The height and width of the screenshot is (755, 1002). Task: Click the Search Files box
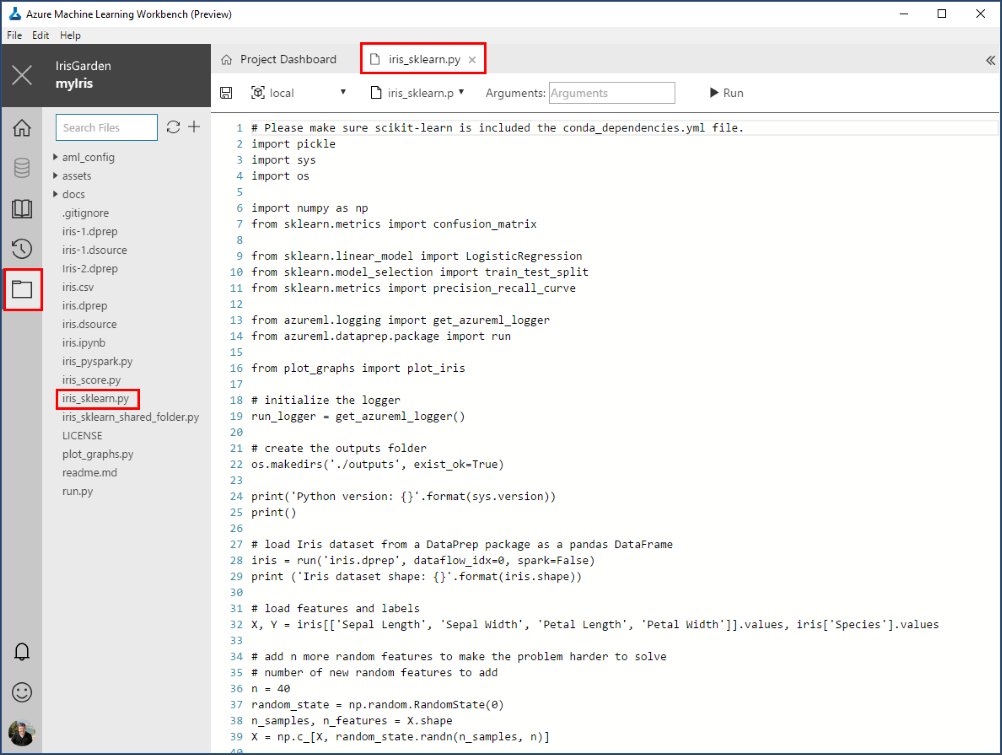(x=107, y=127)
